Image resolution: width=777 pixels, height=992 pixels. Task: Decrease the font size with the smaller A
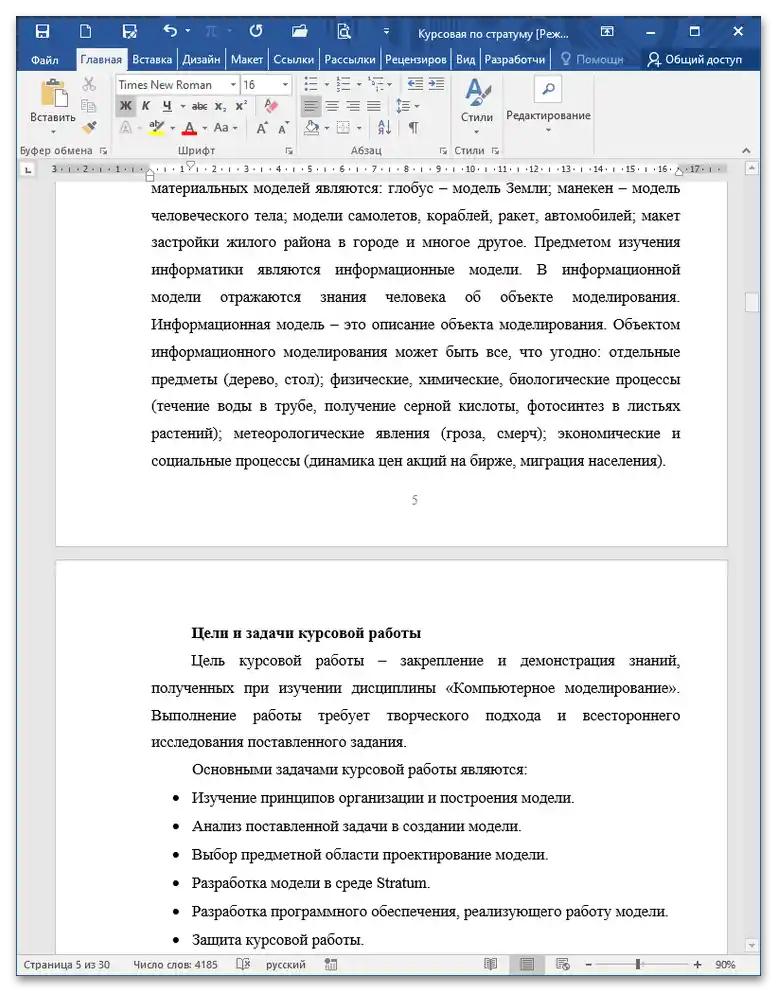(x=283, y=128)
